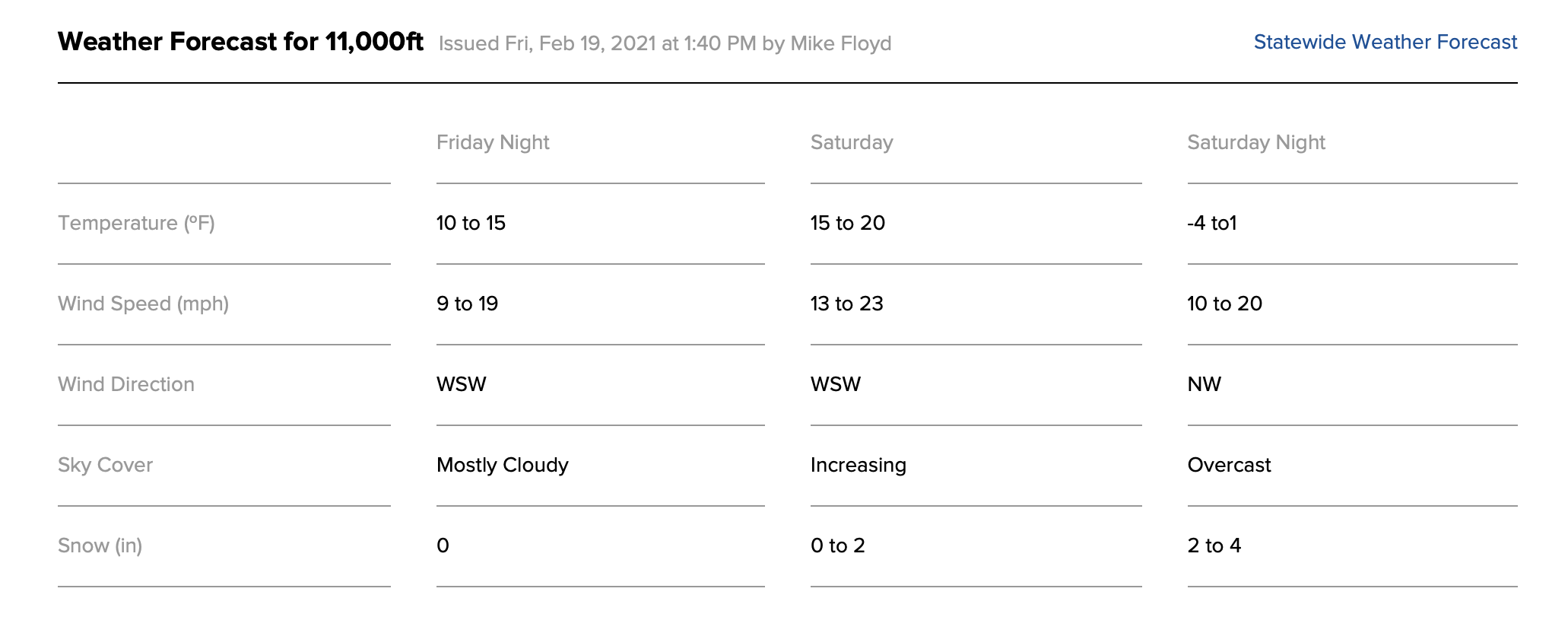Click the Wind Direction row label
Image resolution: width=1568 pixels, height=633 pixels.
[x=126, y=384]
